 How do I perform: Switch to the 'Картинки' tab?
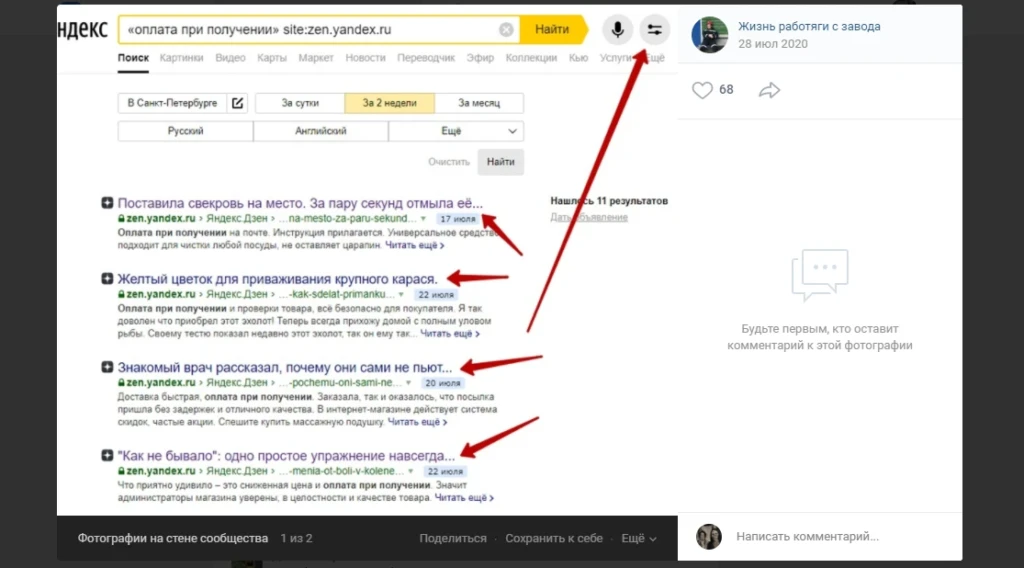pos(182,58)
